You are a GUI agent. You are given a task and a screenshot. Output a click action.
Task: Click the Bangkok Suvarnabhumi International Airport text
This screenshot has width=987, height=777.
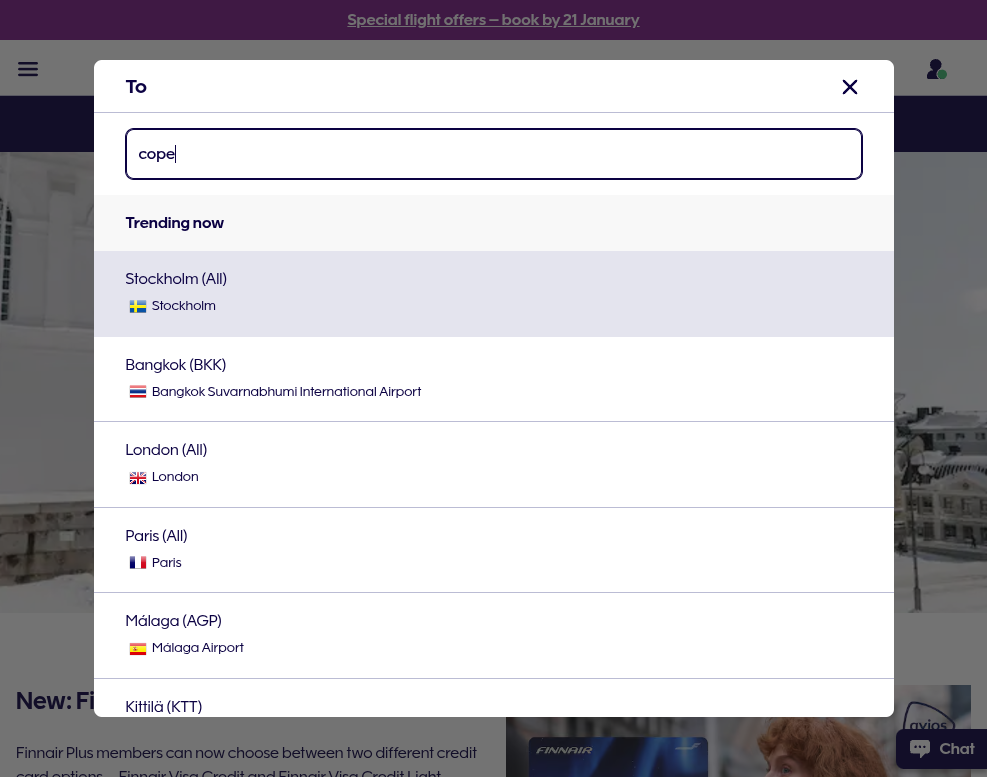tap(286, 392)
